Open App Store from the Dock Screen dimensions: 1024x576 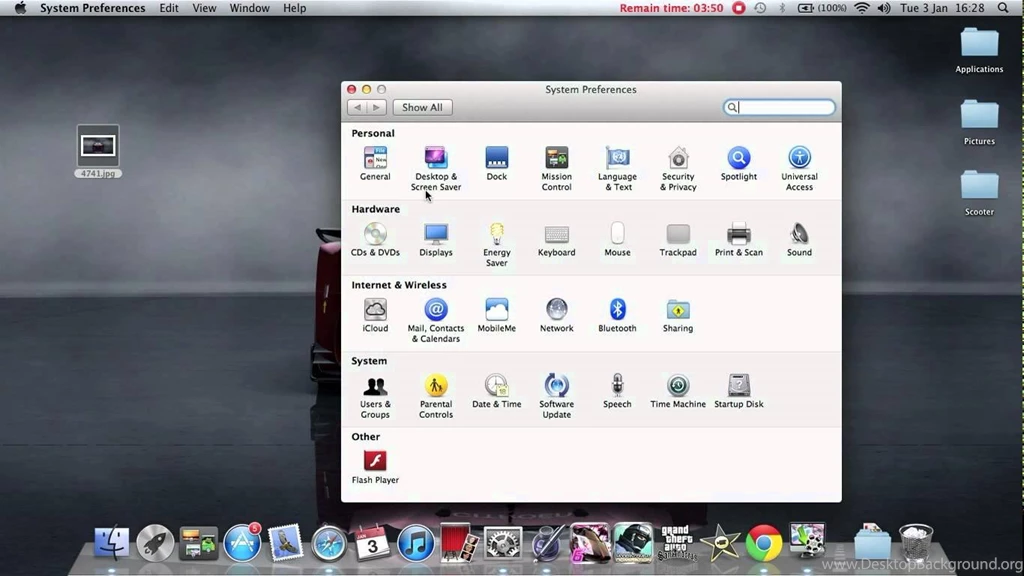[242, 543]
